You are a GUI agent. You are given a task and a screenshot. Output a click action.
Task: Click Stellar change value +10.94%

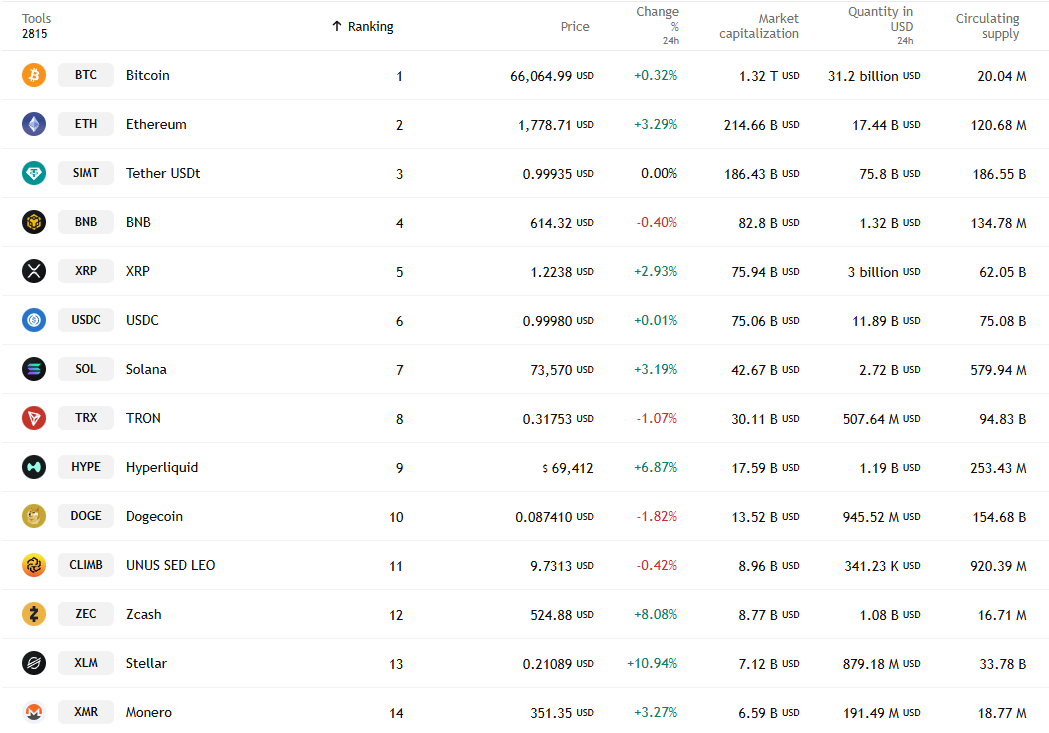tap(652, 663)
